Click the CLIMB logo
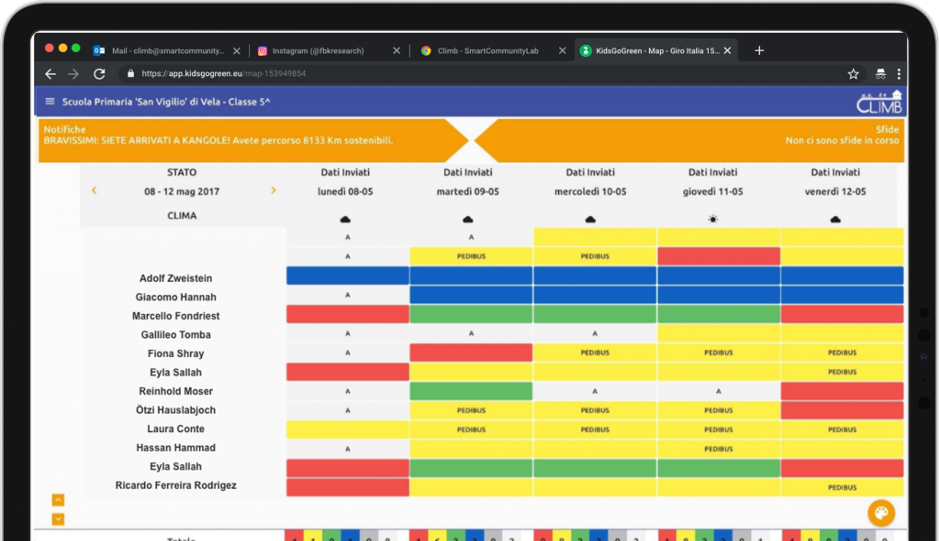 pyautogui.click(x=879, y=103)
